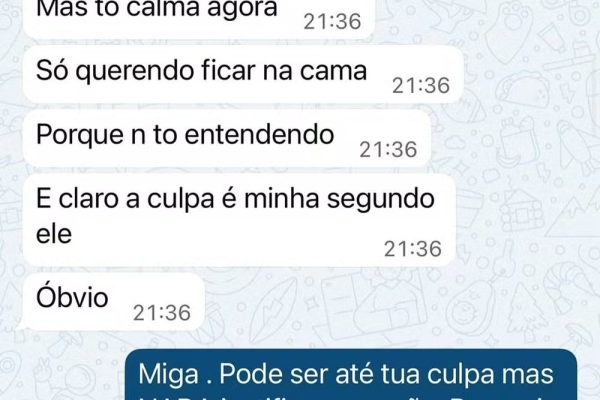Image resolution: width=600 pixels, height=400 pixels.
Task: Tap the 'Só querendo ficar na cama' message
Action: pos(243,75)
